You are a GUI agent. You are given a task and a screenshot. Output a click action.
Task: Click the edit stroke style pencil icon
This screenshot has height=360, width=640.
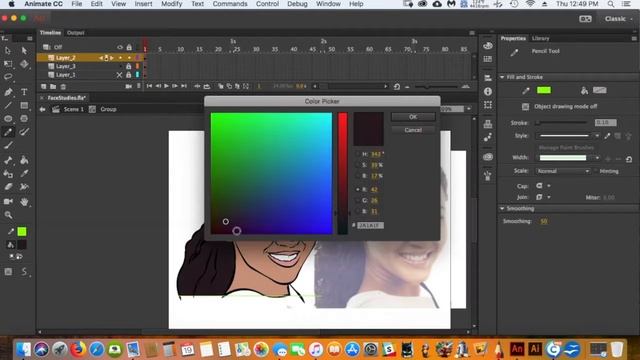607,136
